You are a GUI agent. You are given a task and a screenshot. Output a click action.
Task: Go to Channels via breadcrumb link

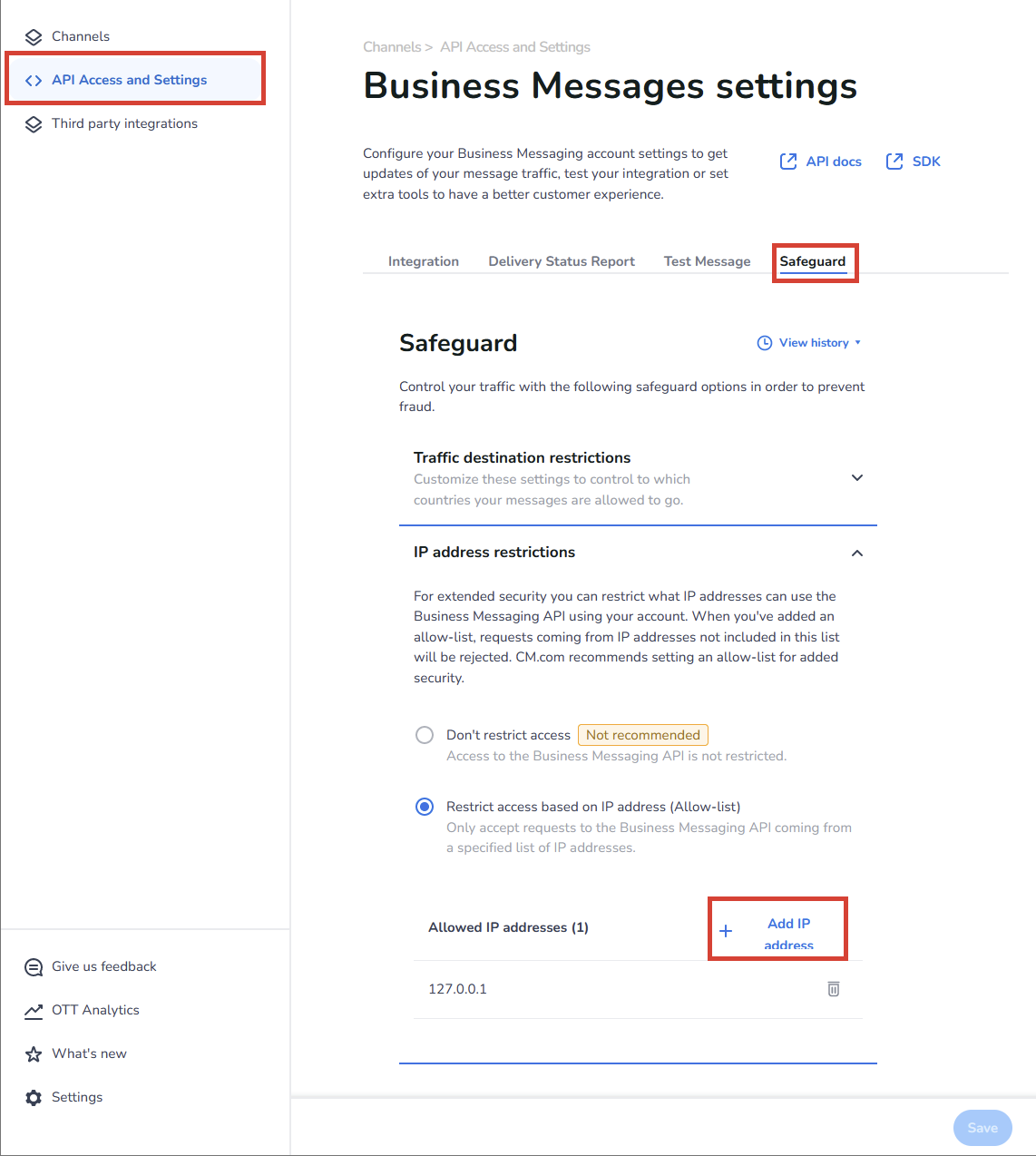[392, 47]
